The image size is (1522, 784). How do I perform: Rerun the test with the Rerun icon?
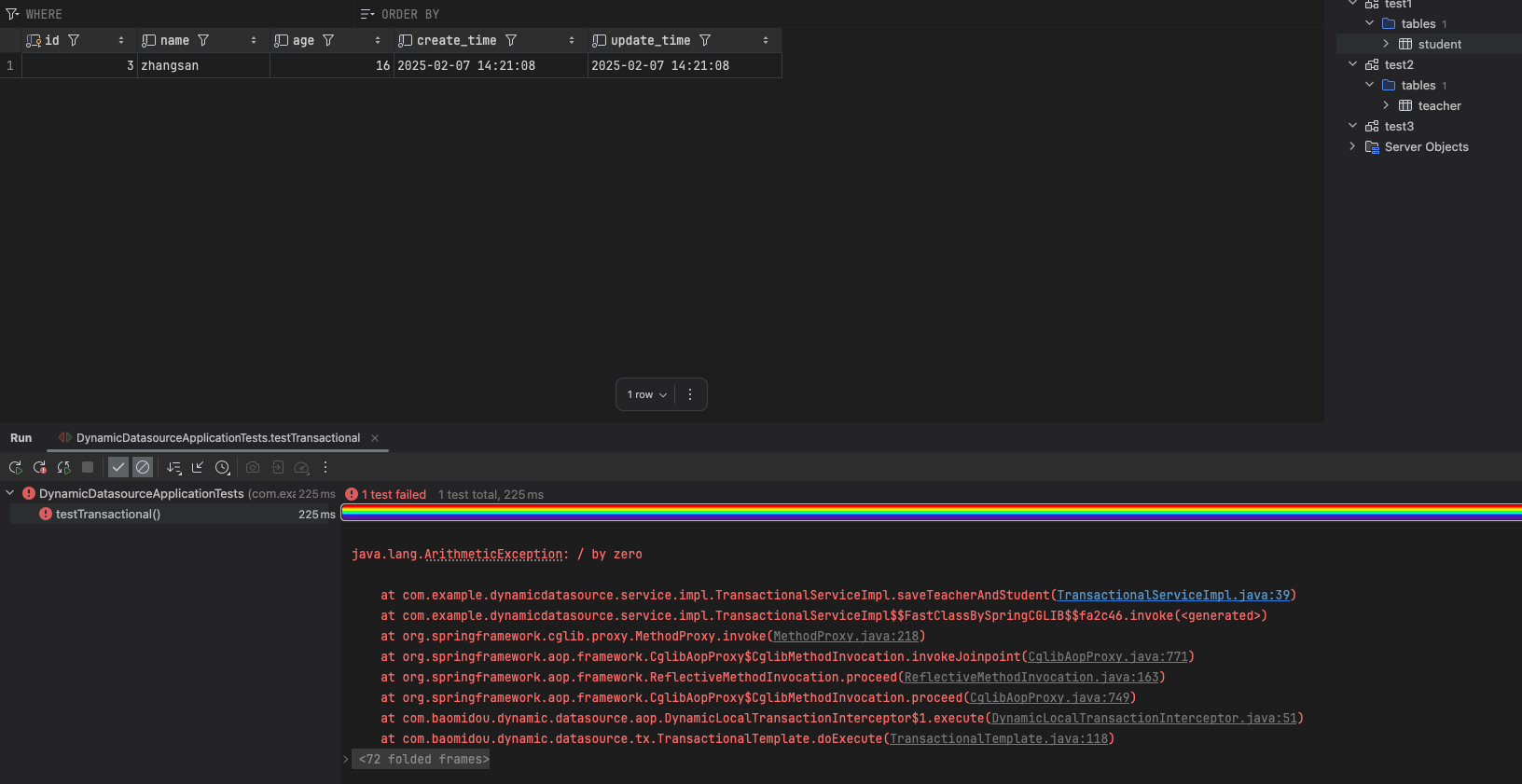coord(16,468)
